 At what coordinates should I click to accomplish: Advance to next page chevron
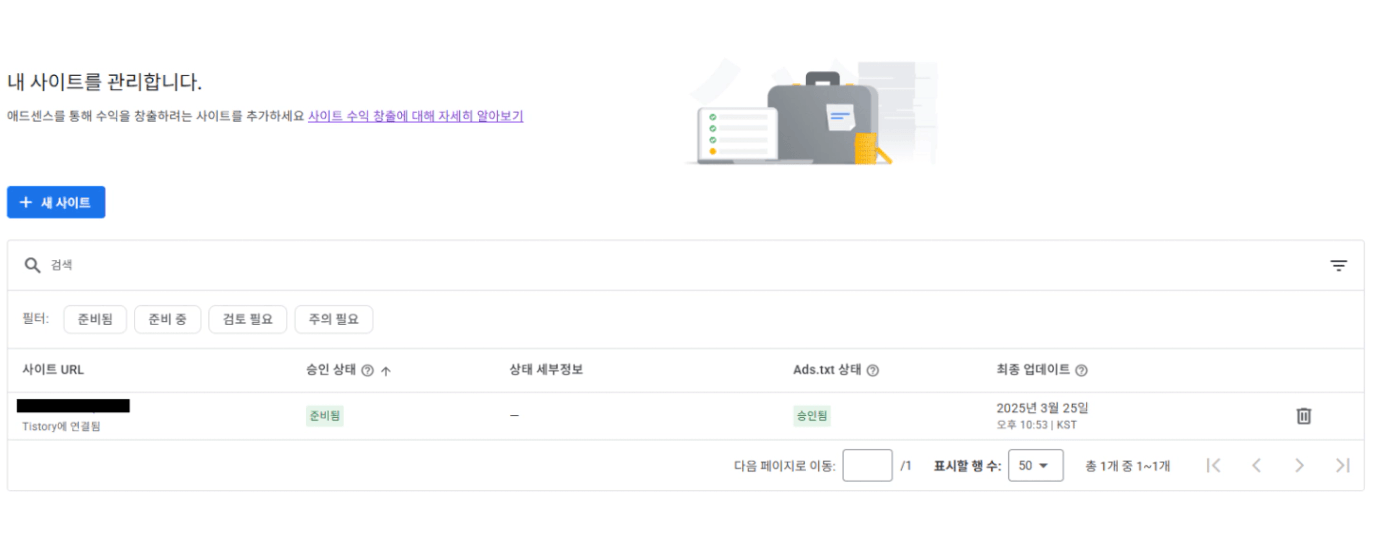tap(1299, 465)
